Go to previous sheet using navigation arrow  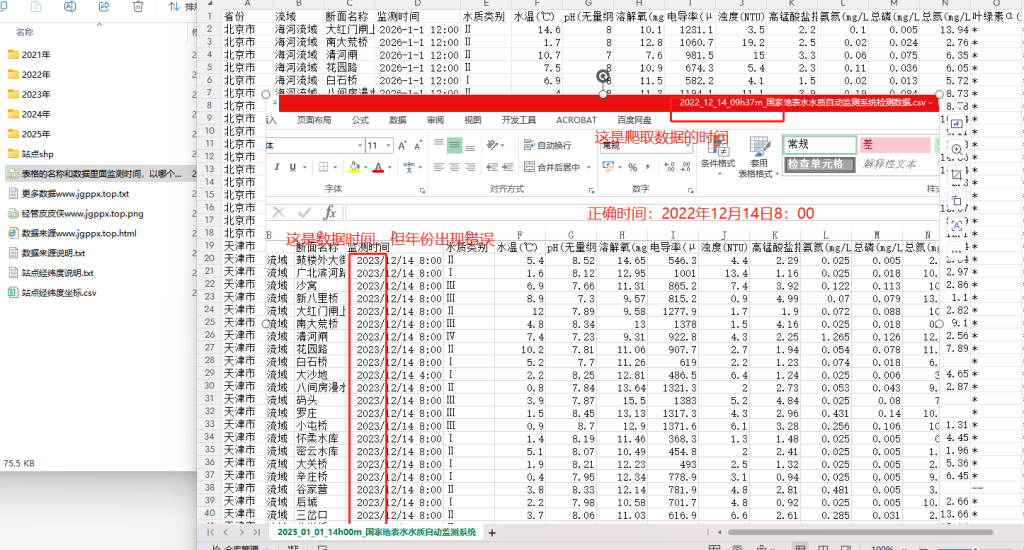[225, 532]
